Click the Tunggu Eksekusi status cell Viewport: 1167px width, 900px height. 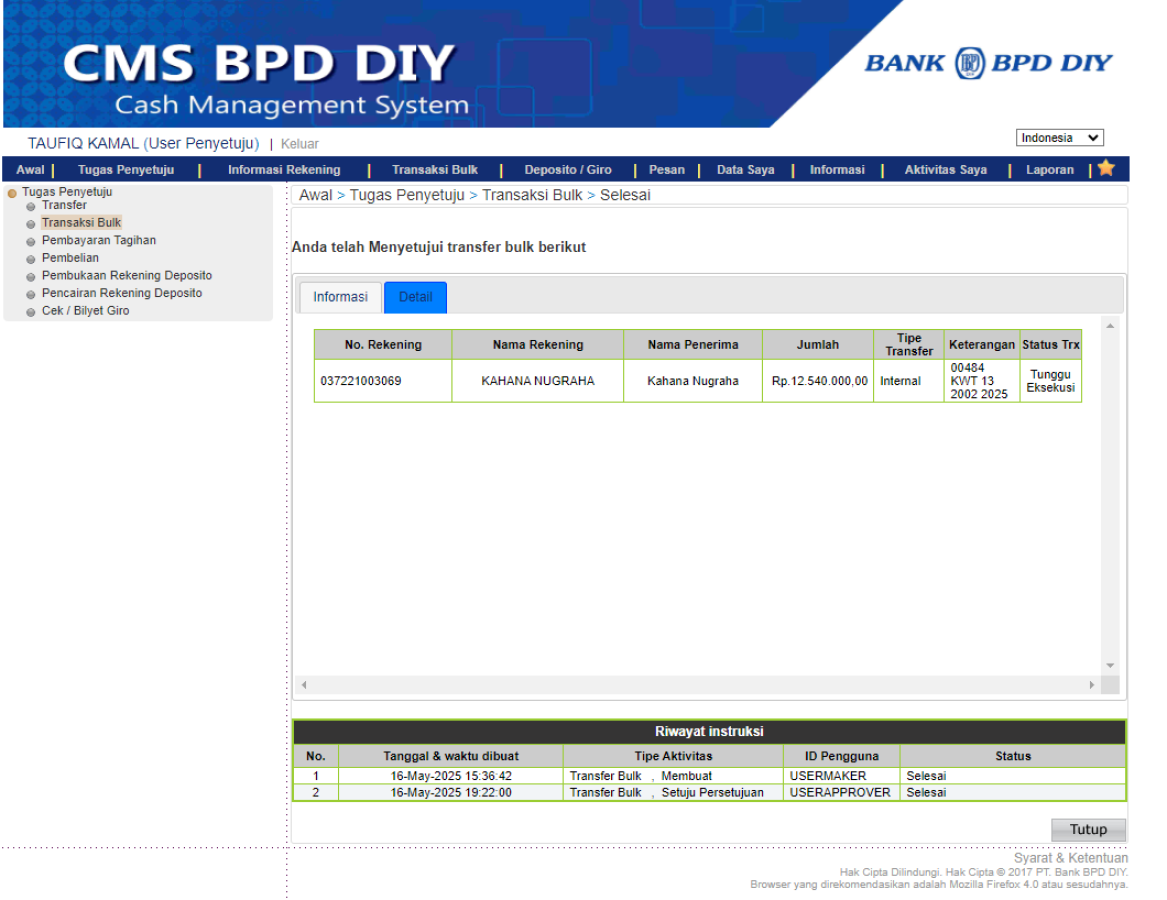tap(1050, 381)
